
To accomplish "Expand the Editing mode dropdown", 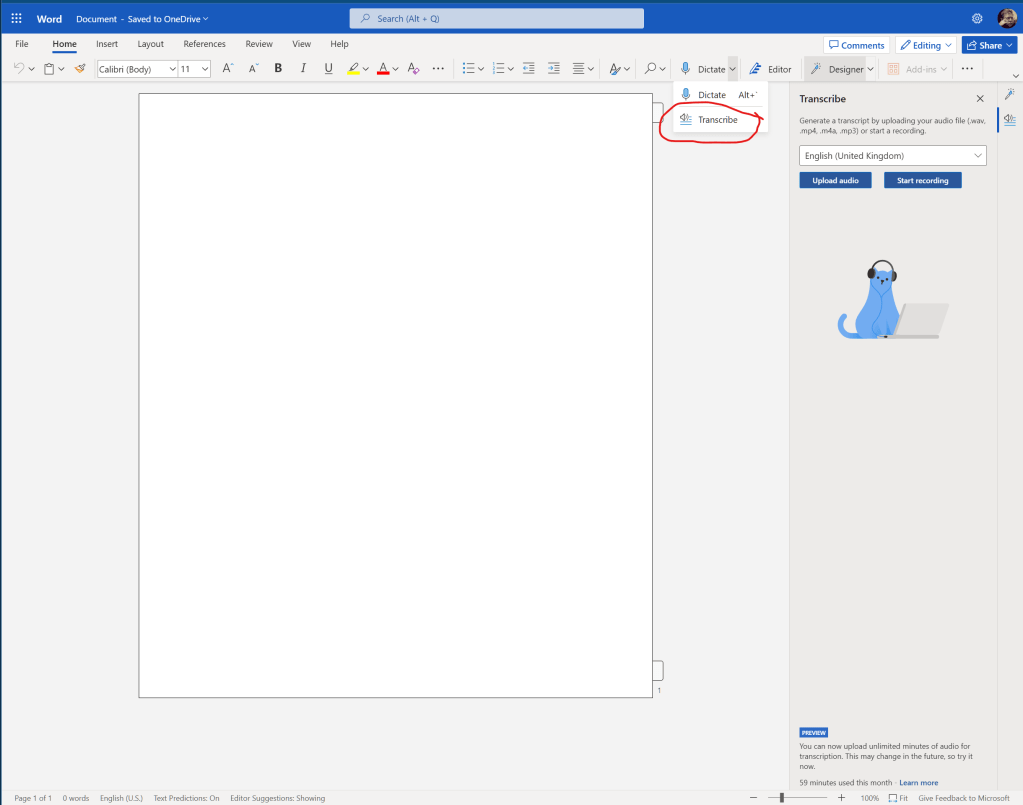I will point(925,45).
